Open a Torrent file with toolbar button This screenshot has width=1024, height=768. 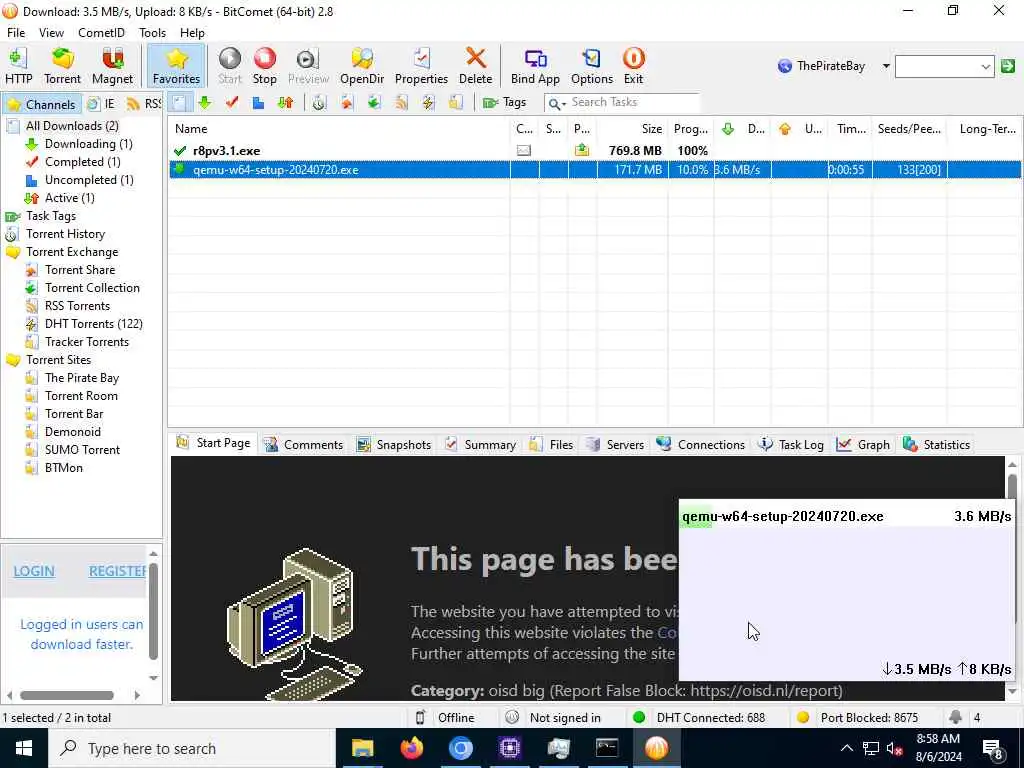62,66
